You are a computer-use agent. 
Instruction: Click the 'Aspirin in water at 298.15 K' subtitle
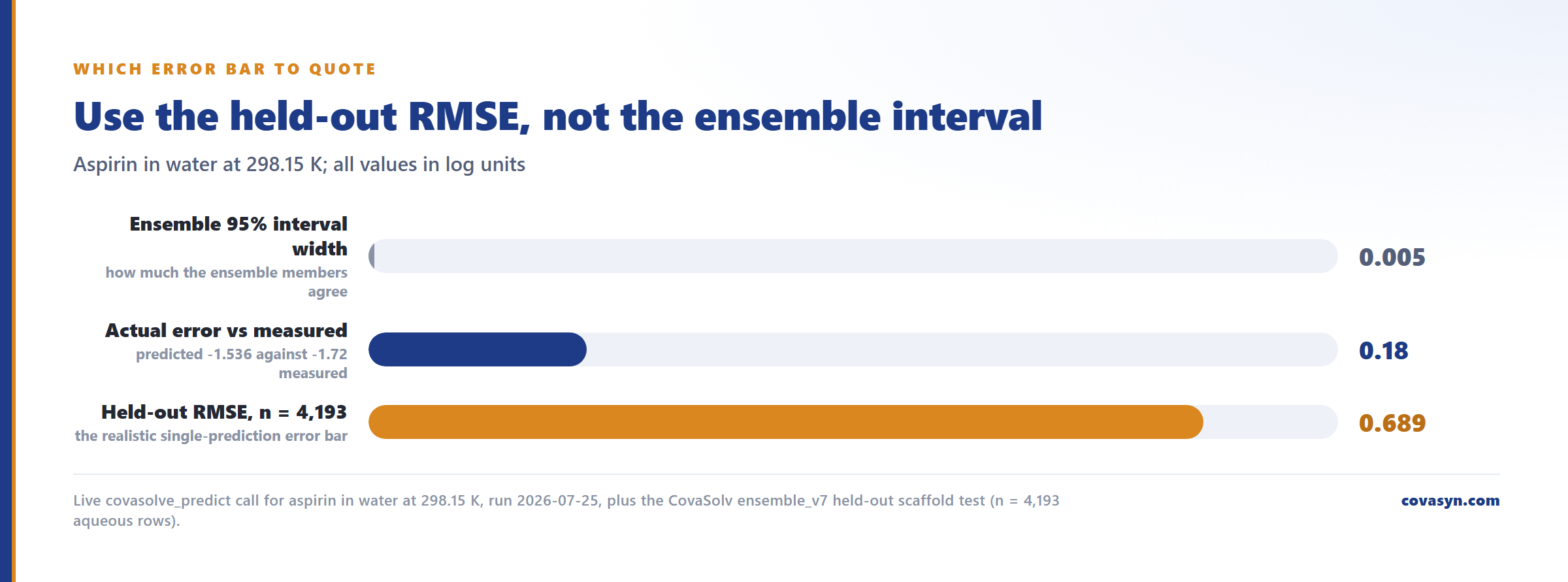click(x=299, y=164)
